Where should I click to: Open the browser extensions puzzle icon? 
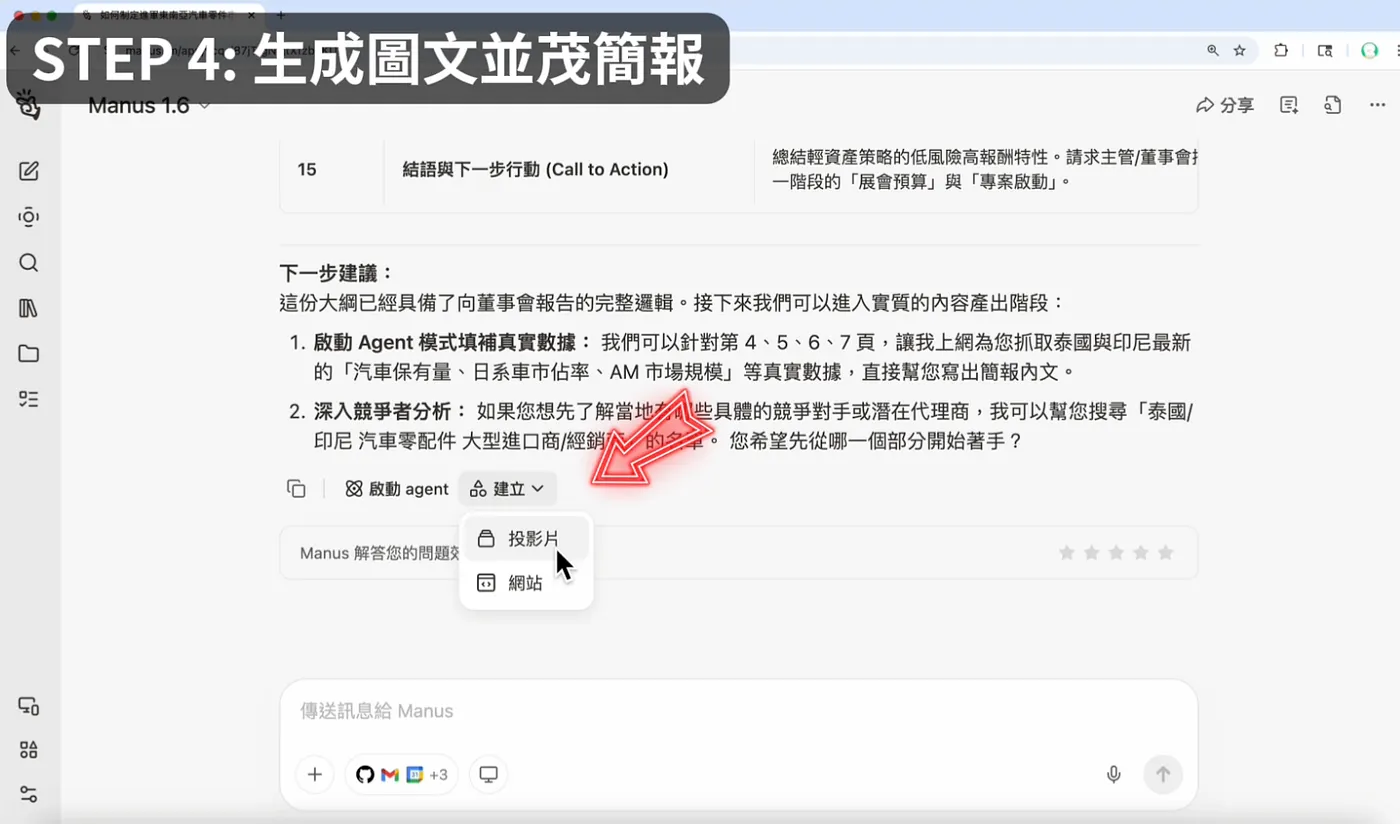coord(1281,50)
